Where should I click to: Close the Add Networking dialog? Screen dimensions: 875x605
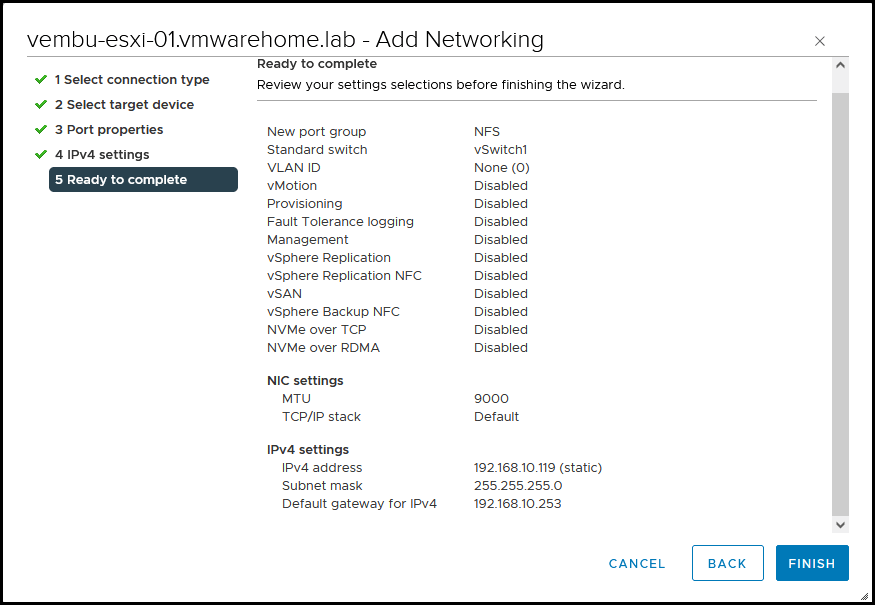click(x=819, y=41)
